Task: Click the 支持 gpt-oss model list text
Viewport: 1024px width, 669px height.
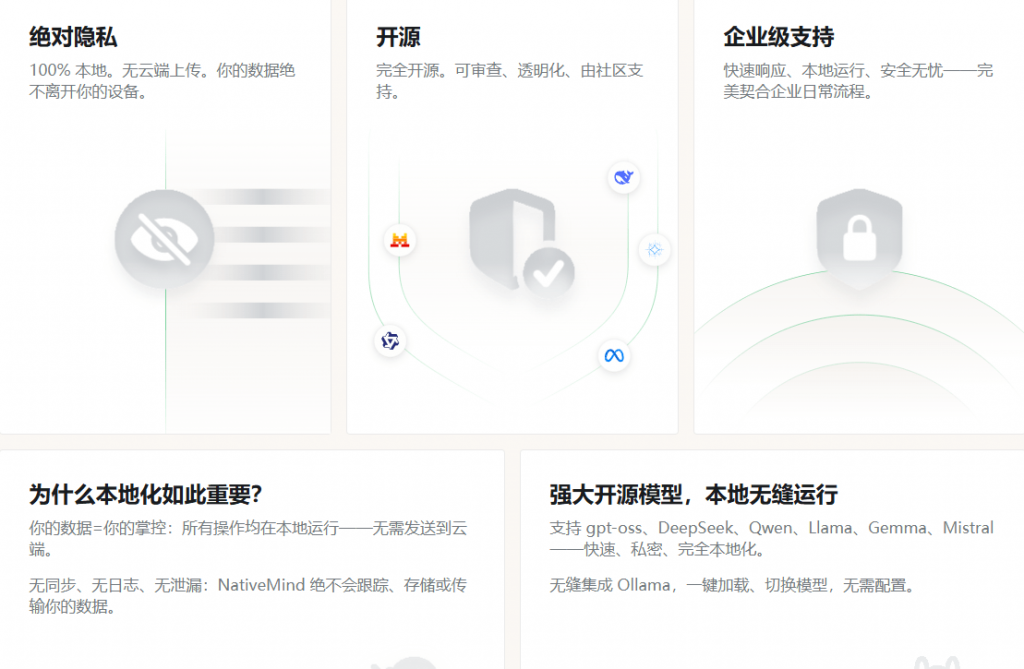Action: click(x=771, y=538)
